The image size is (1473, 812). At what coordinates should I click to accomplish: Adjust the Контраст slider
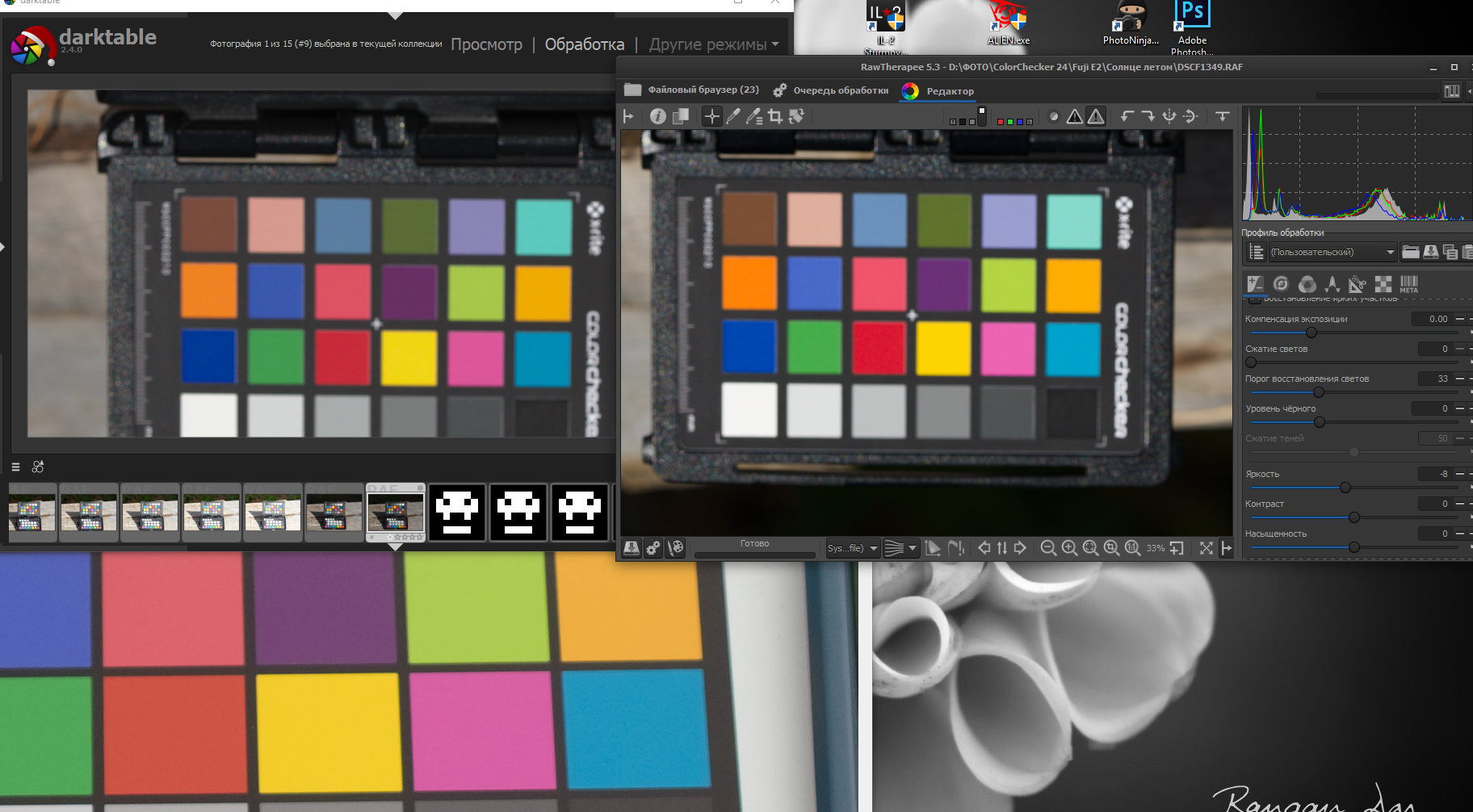[1353, 517]
